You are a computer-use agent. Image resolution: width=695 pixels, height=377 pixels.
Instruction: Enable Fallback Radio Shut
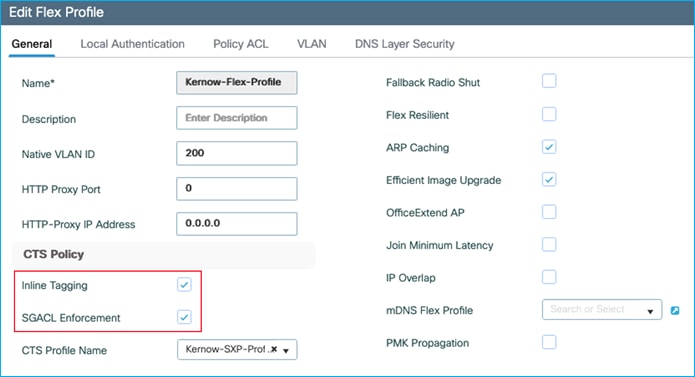point(549,82)
